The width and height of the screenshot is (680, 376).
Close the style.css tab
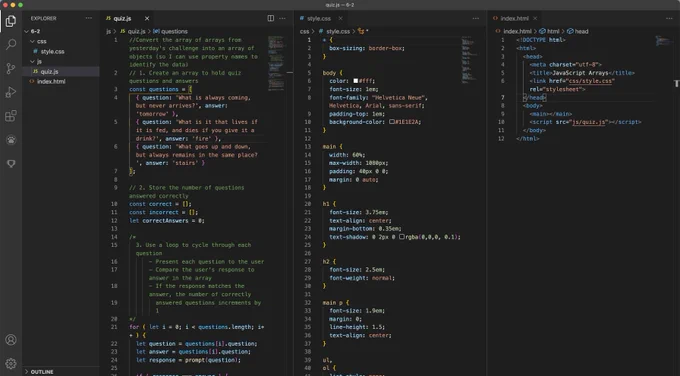point(340,18)
